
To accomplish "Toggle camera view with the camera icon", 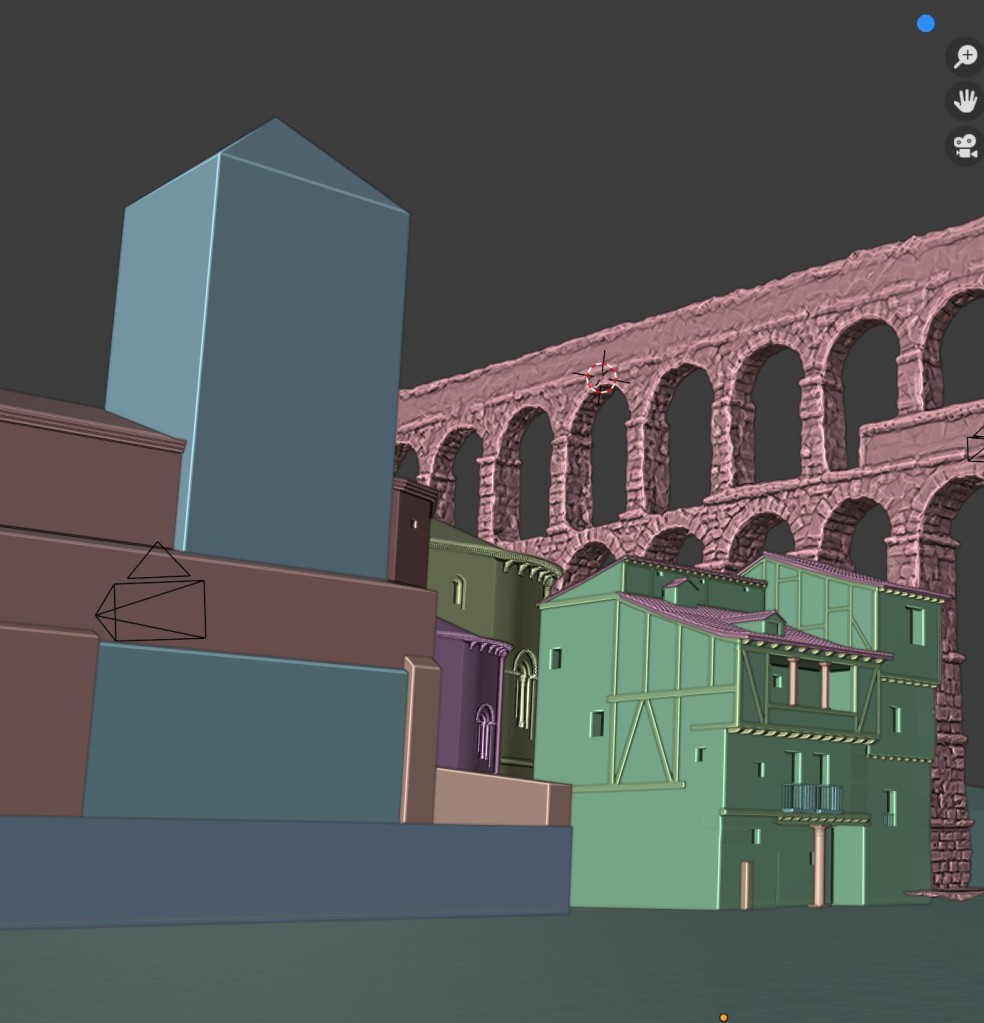I will pyautogui.click(x=964, y=146).
